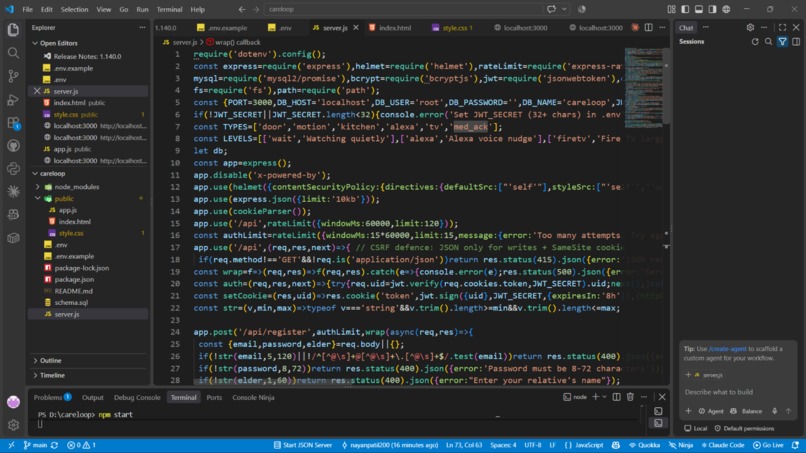
Task: Open the Terminal menu
Action: pos(170,9)
